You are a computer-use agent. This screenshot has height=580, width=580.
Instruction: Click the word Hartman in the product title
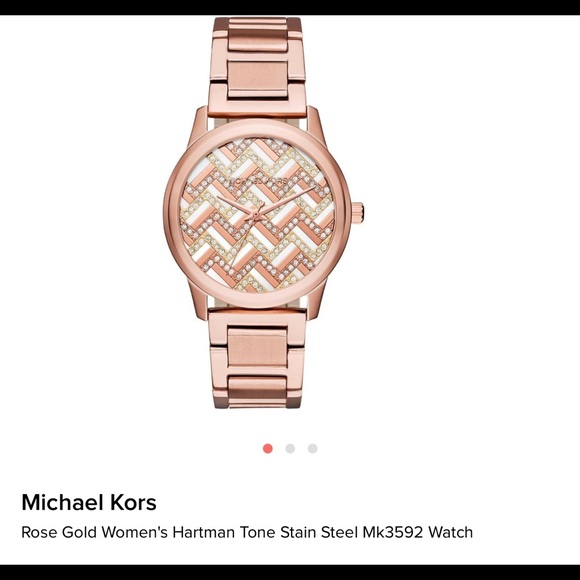point(204,532)
